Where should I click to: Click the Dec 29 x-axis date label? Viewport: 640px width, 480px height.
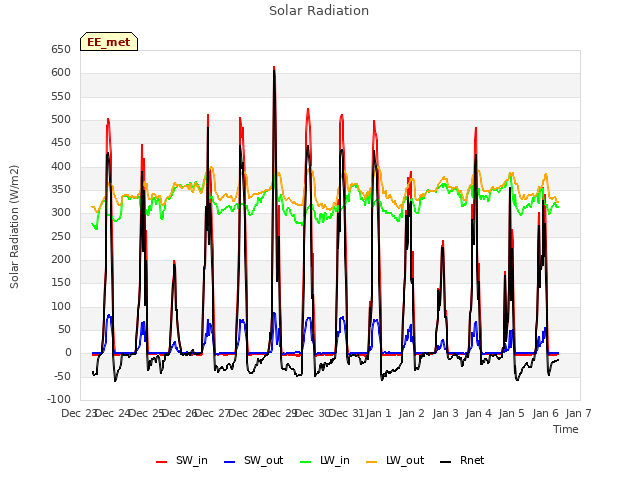(x=280, y=413)
